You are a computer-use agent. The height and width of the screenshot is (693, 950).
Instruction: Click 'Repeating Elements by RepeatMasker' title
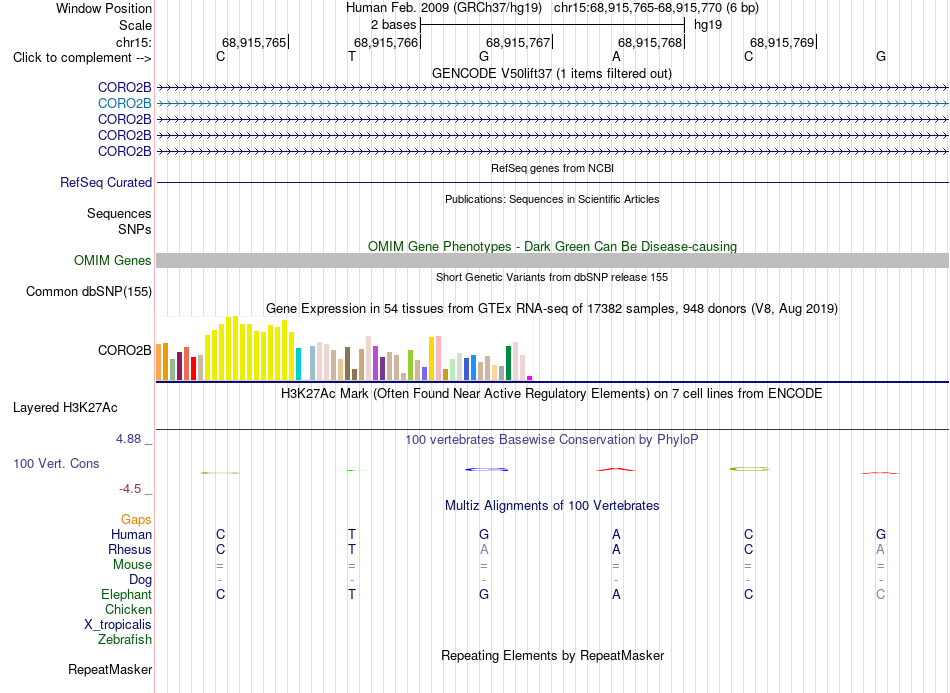pyautogui.click(x=552, y=655)
